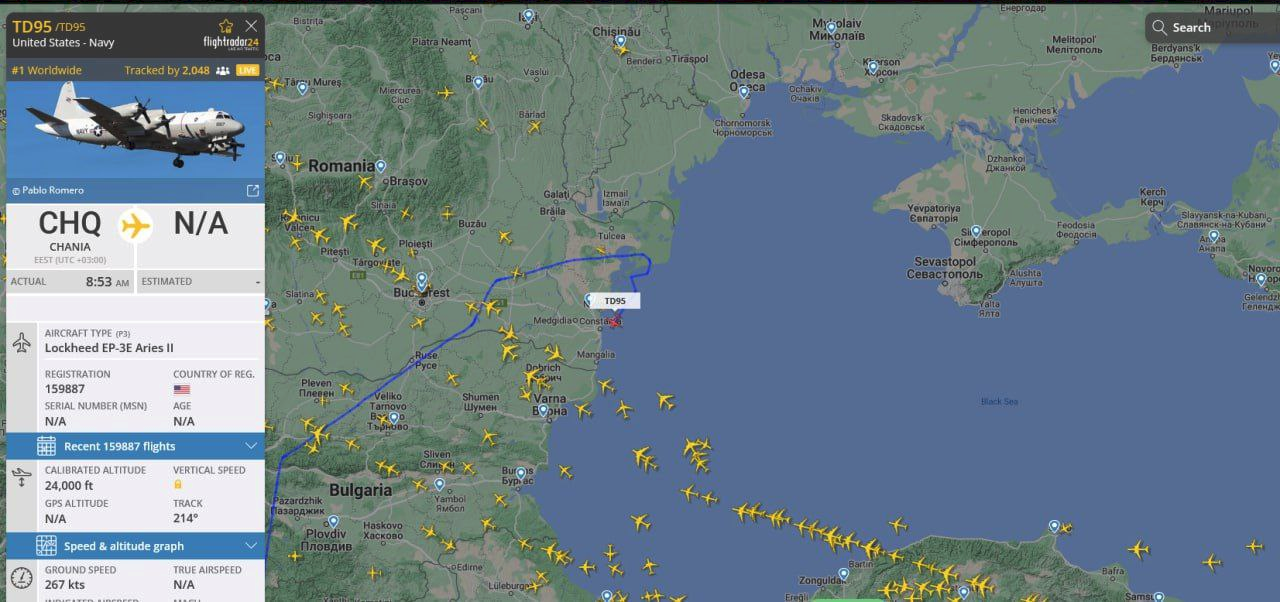
Task: Click the airport pin at Chisinau
Action: [x=620, y=41]
